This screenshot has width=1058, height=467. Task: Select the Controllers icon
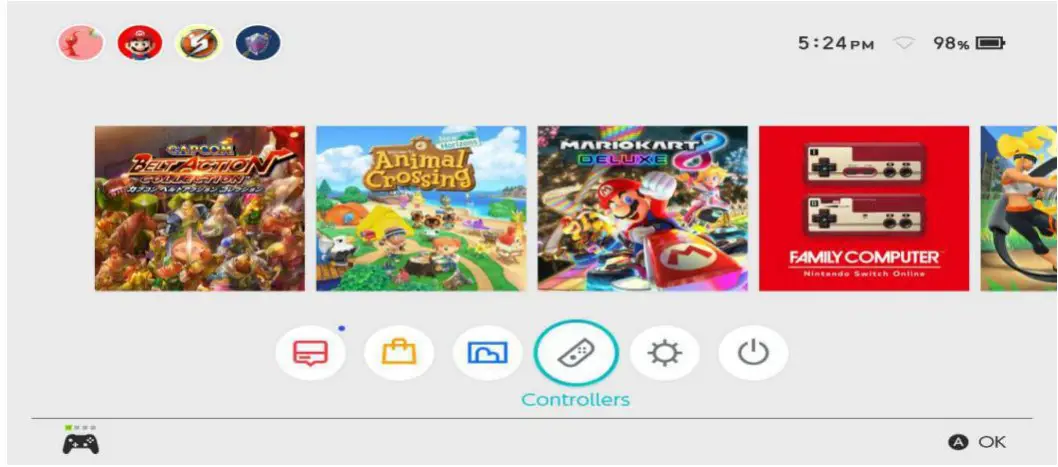(576, 352)
